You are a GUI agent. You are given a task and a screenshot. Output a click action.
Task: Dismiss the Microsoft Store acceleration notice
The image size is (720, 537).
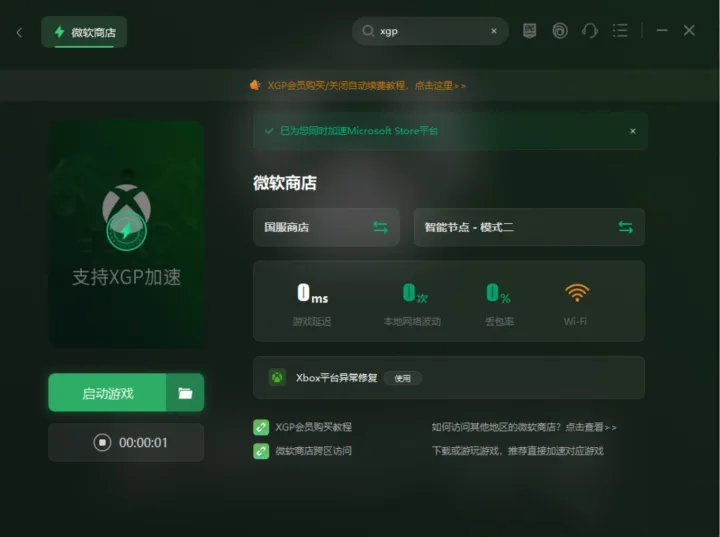(633, 131)
